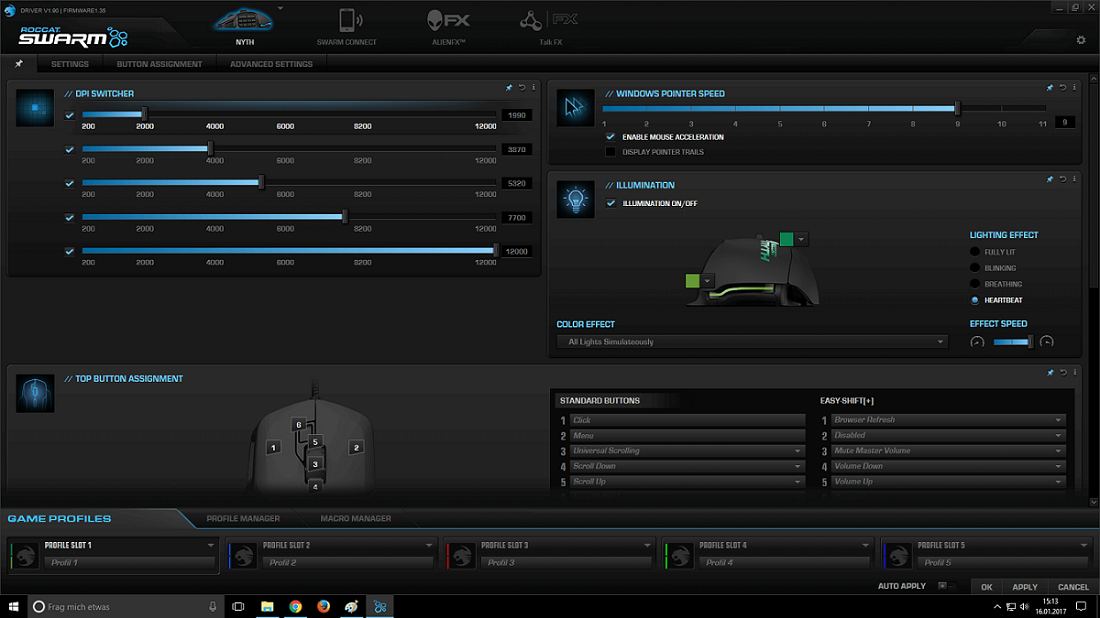The image size is (1100, 618).
Task: Pin the DPI Switcher panel
Action: click(x=509, y=88)
